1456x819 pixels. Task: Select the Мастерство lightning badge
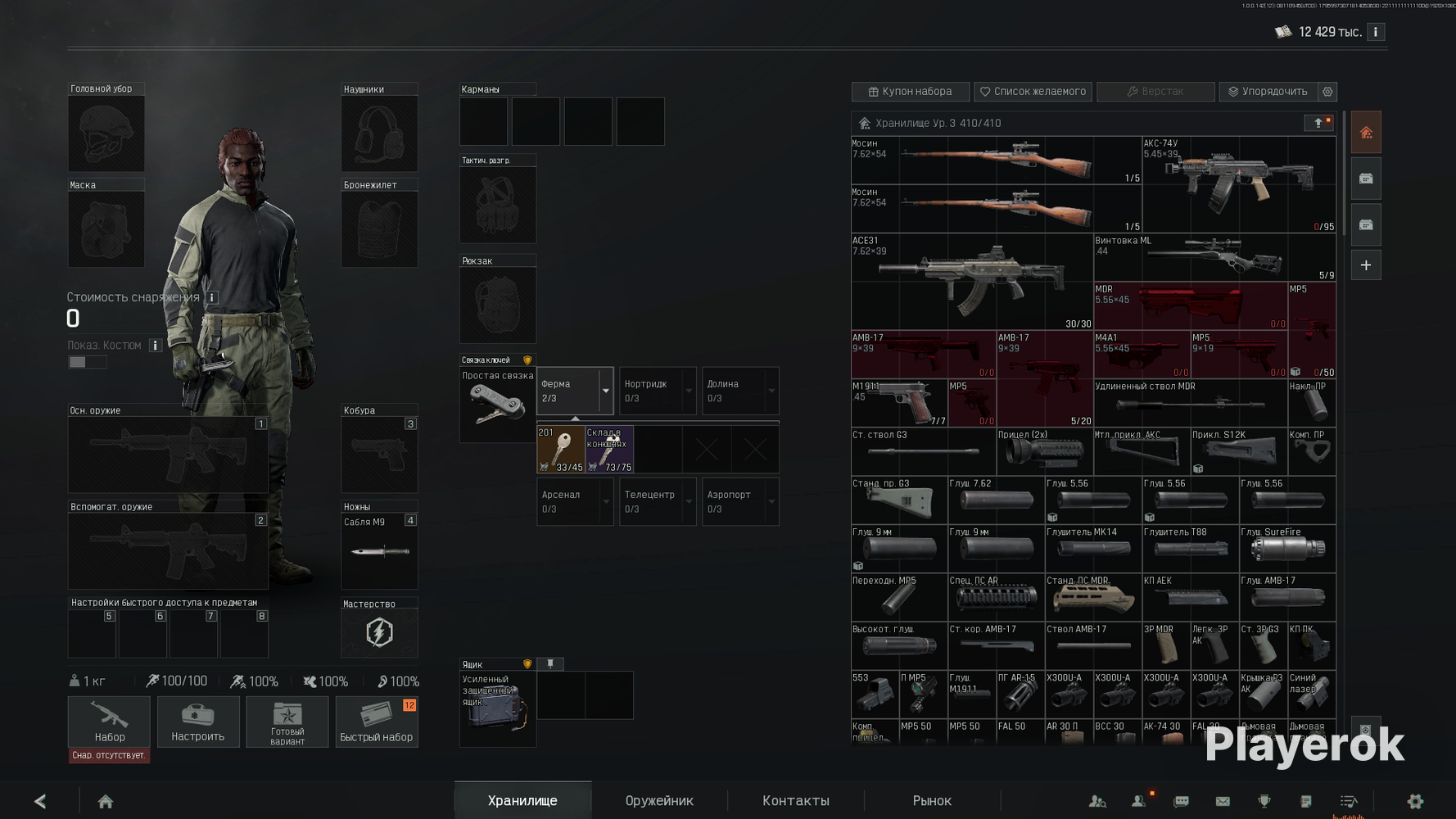(379, 632)
